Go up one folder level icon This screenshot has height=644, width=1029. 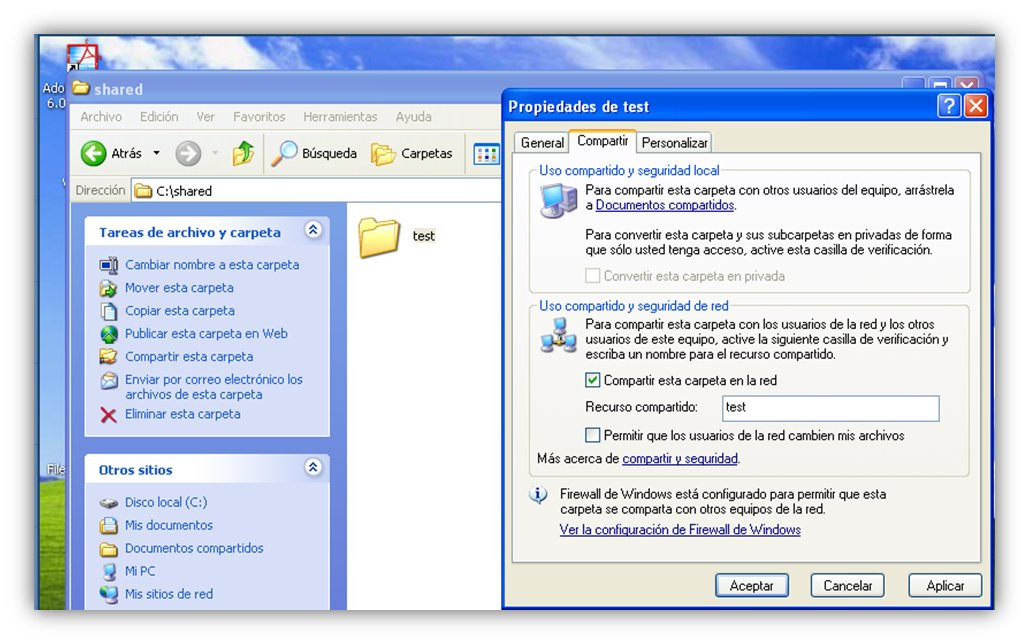(243, 154)
